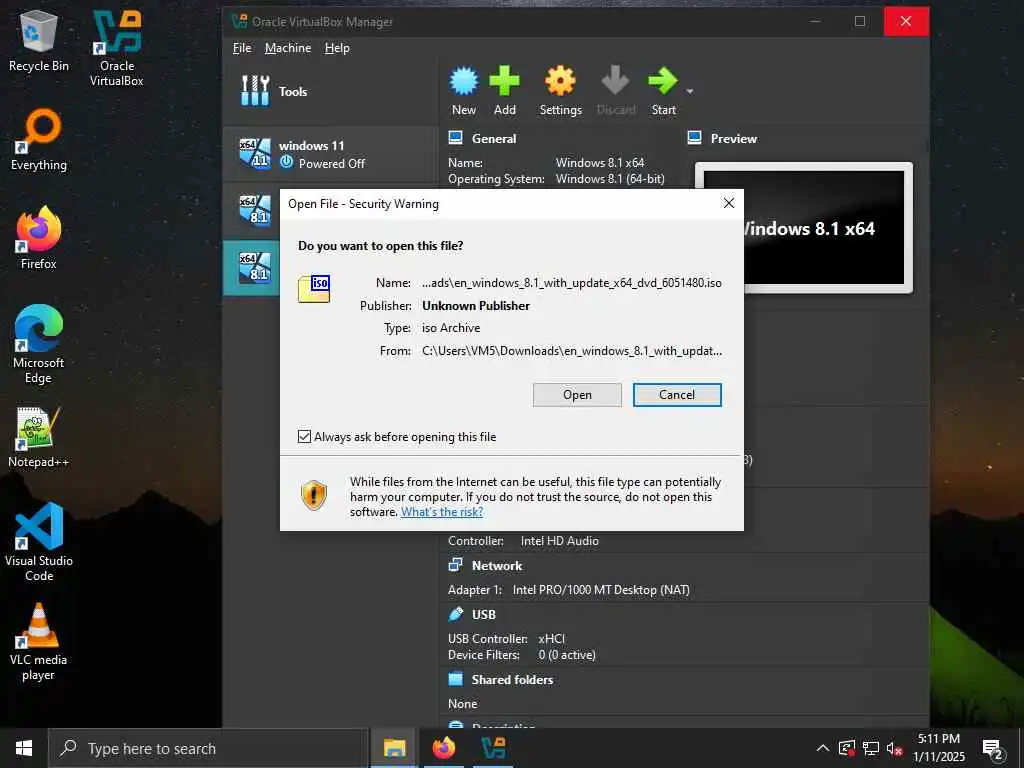Click Open in the Security Warning dialog

tap(577, 395)
